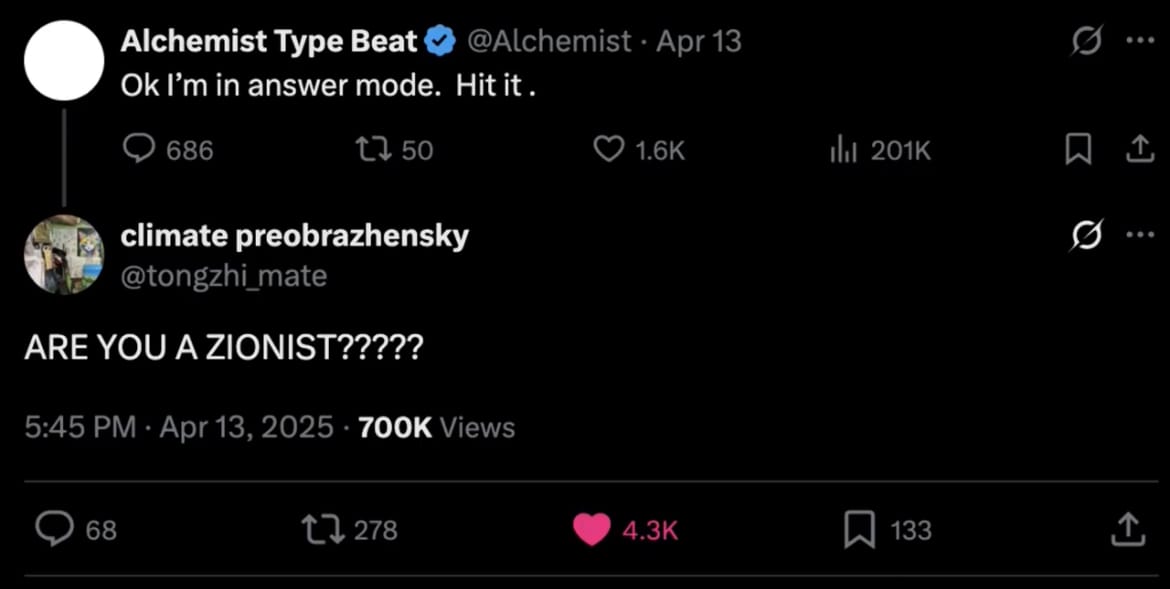Bookmark the Alchemist Type Beat tweet

point(1077,150)
